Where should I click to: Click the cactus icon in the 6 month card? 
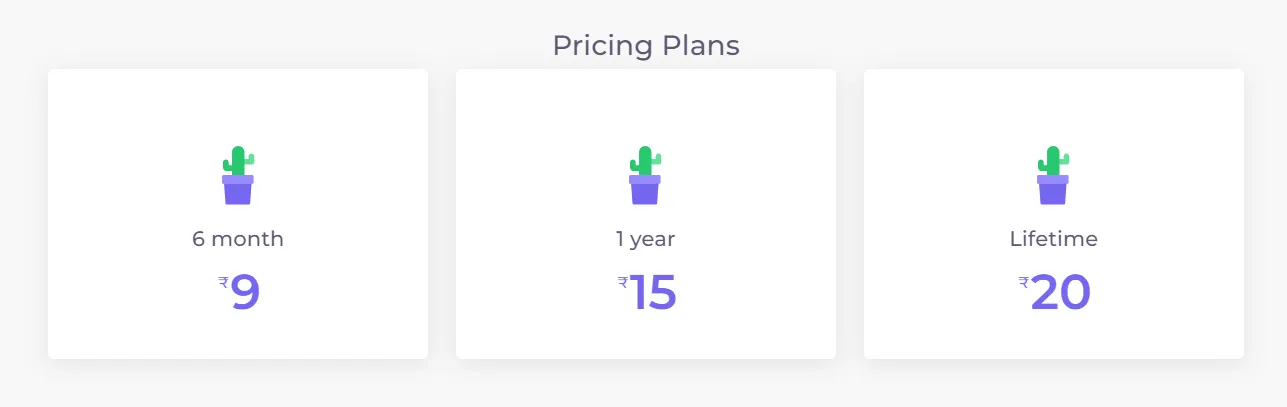tap(238, 175)
